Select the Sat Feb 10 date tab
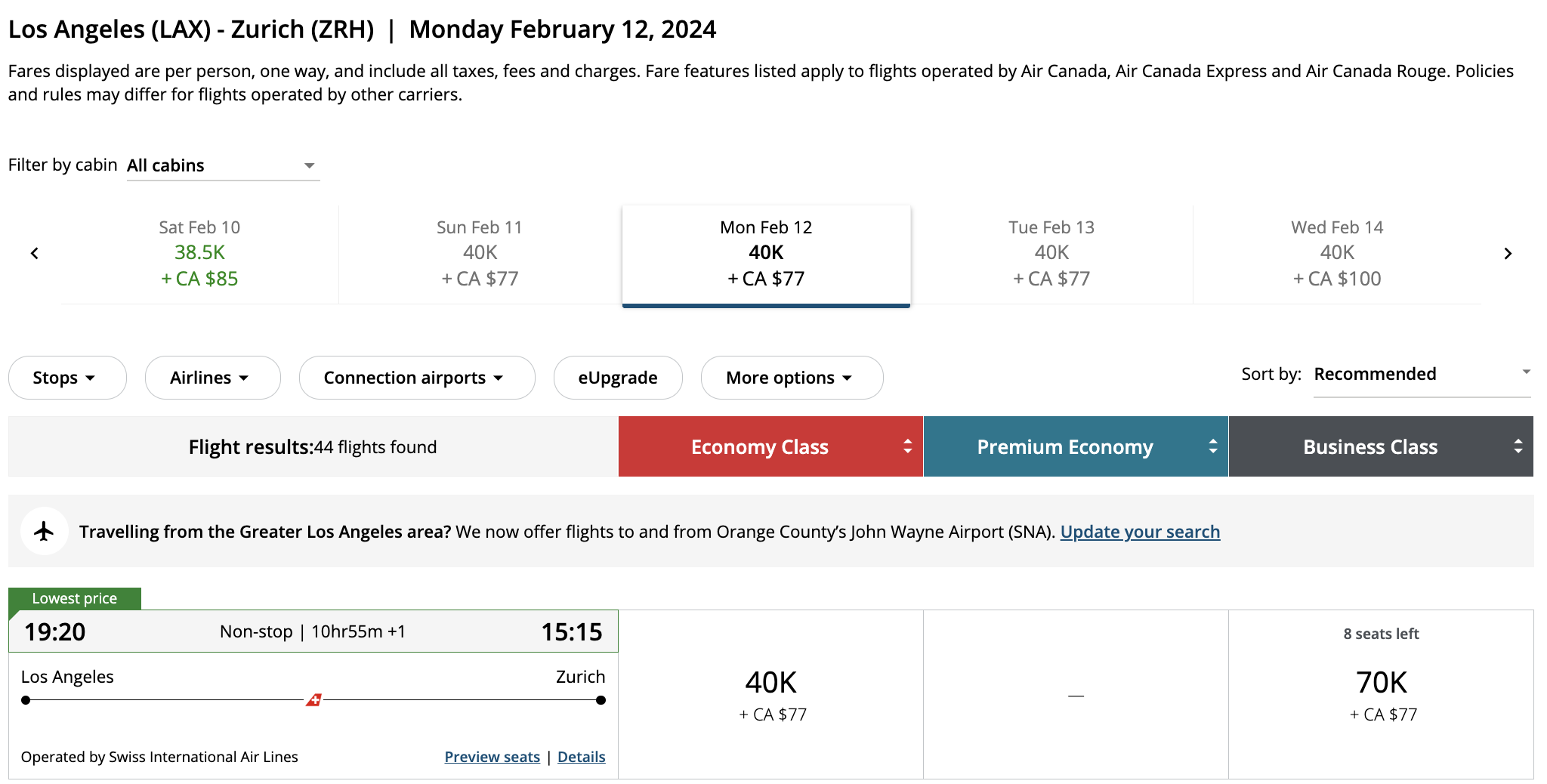Screen dimensions: 1547x784 199,254
